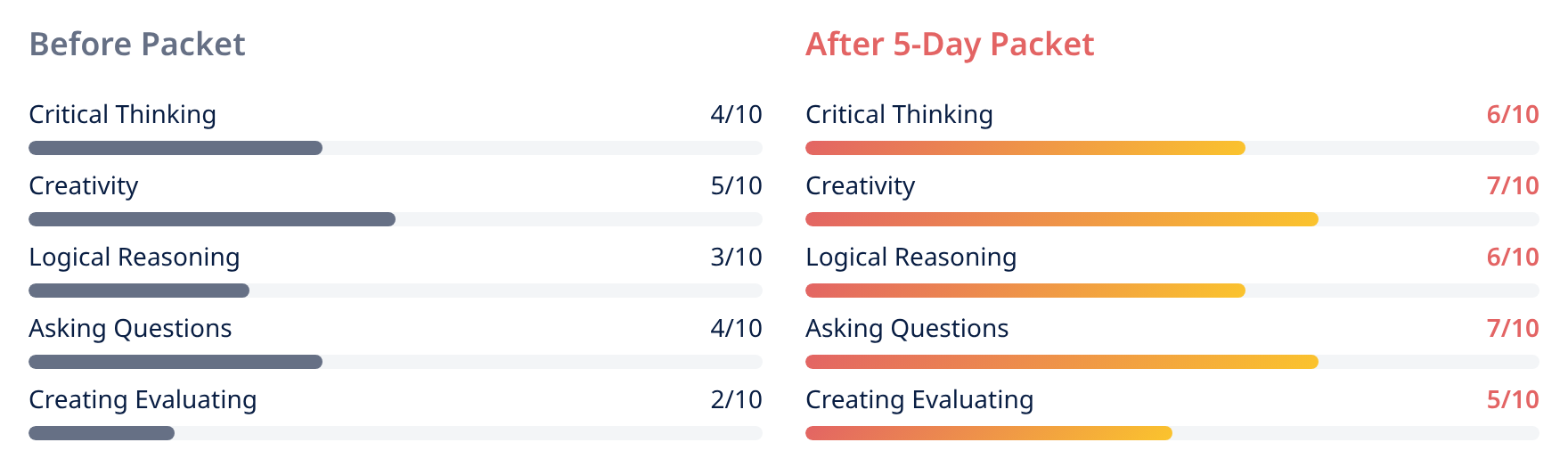Click the orange After Logical Reasoning progress bar
1568x467 pixels.
pos(1025,291)
